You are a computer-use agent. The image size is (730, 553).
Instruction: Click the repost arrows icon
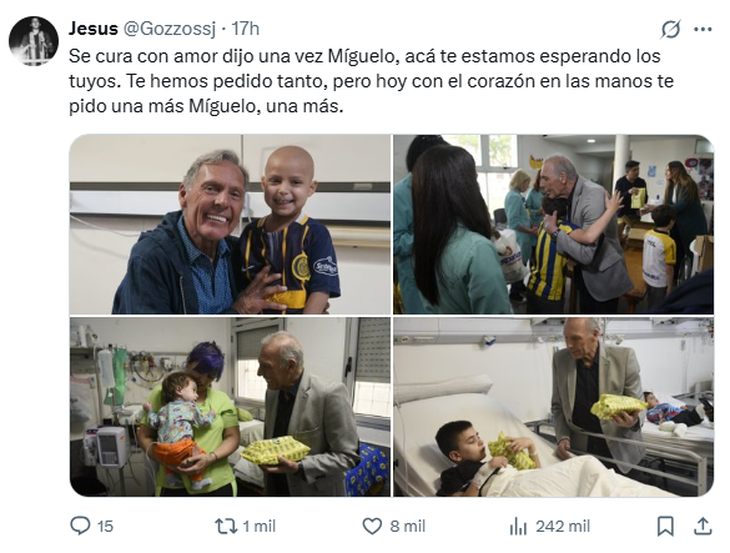pos(226,526)
